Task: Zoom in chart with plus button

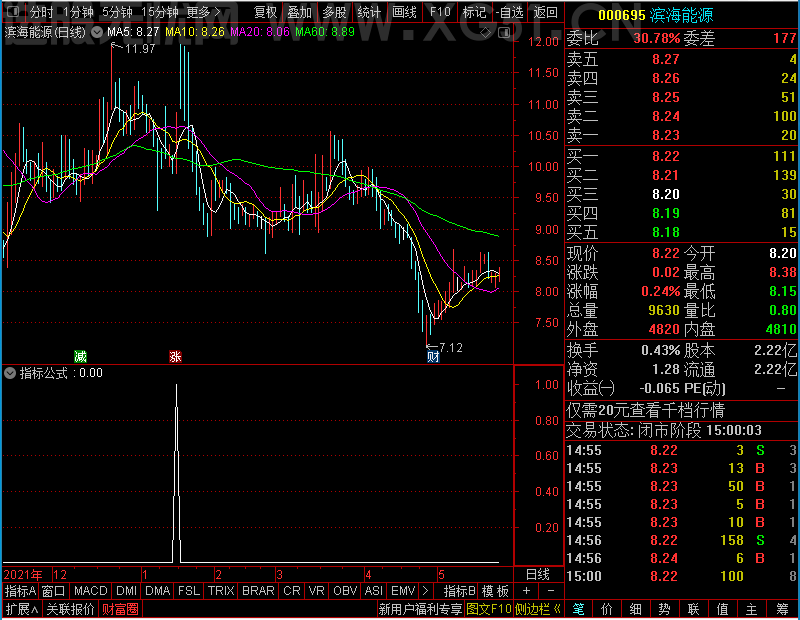Action: point(527,591)
